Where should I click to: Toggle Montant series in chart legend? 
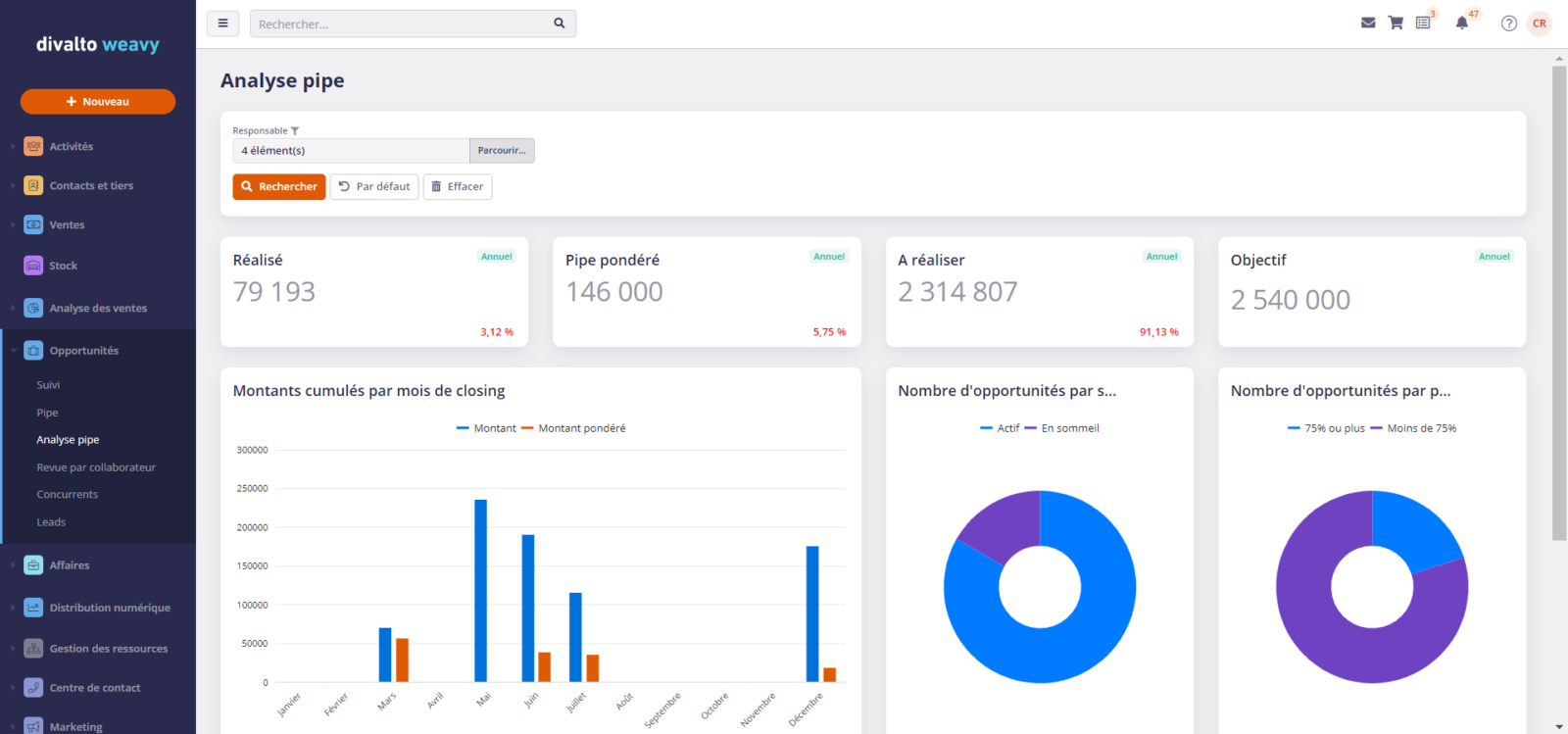(x=486, y=428)
